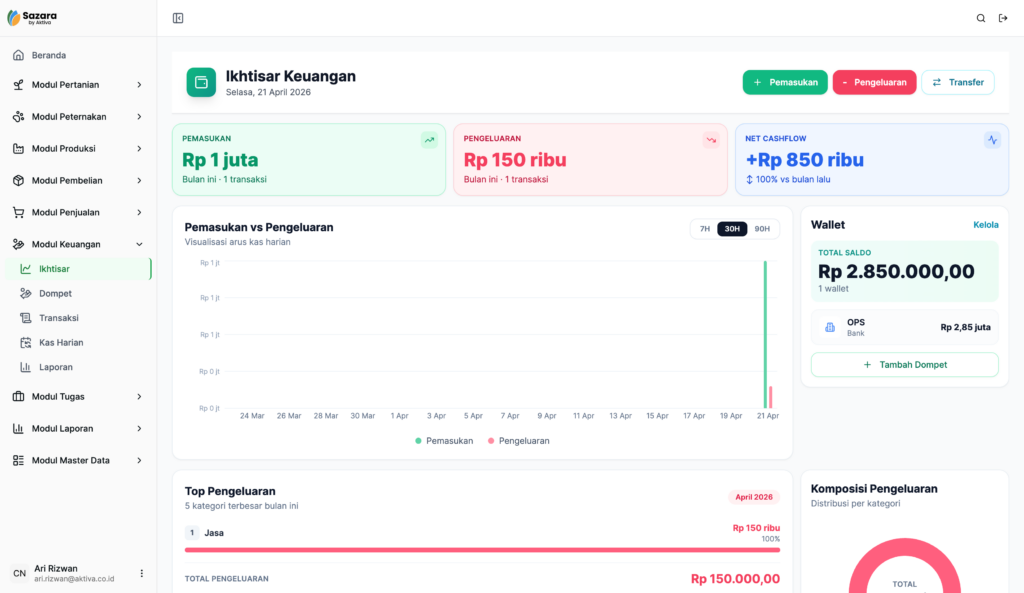
Task: Click the CN user avatar
Action: 20,573
